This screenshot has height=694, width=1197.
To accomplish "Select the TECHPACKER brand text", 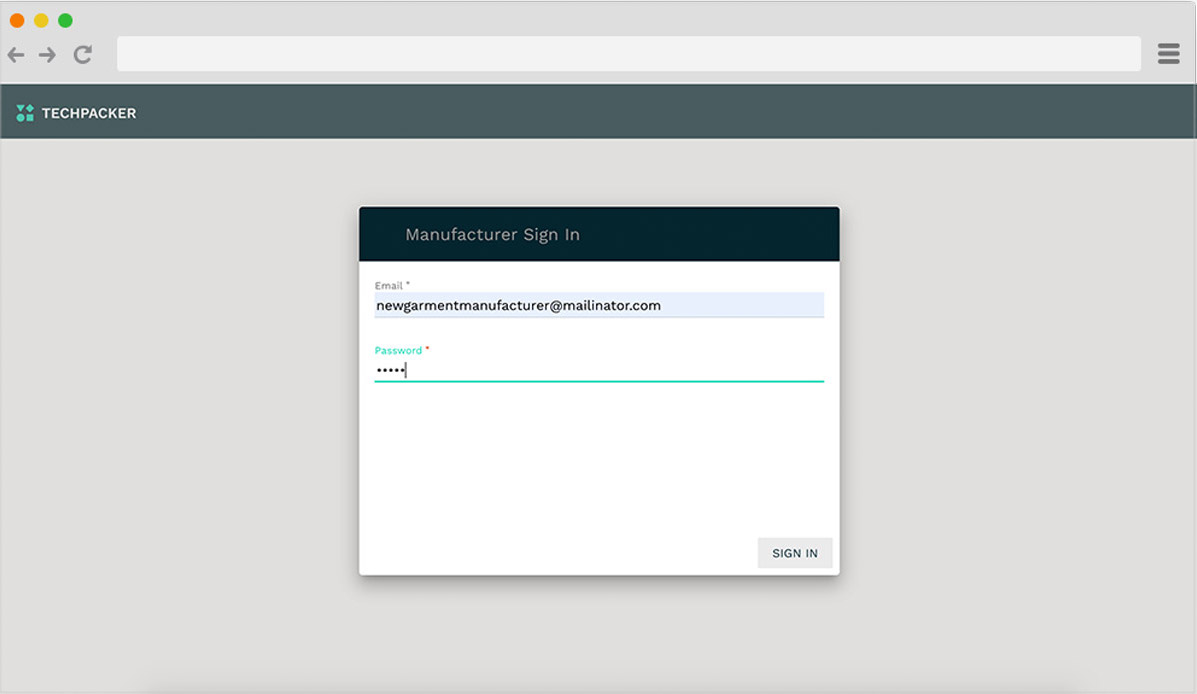I will point(86,113).
